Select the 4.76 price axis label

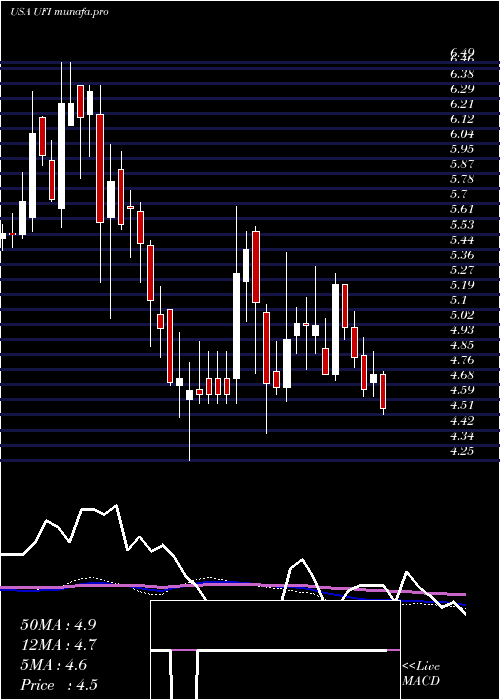point(462,360)
